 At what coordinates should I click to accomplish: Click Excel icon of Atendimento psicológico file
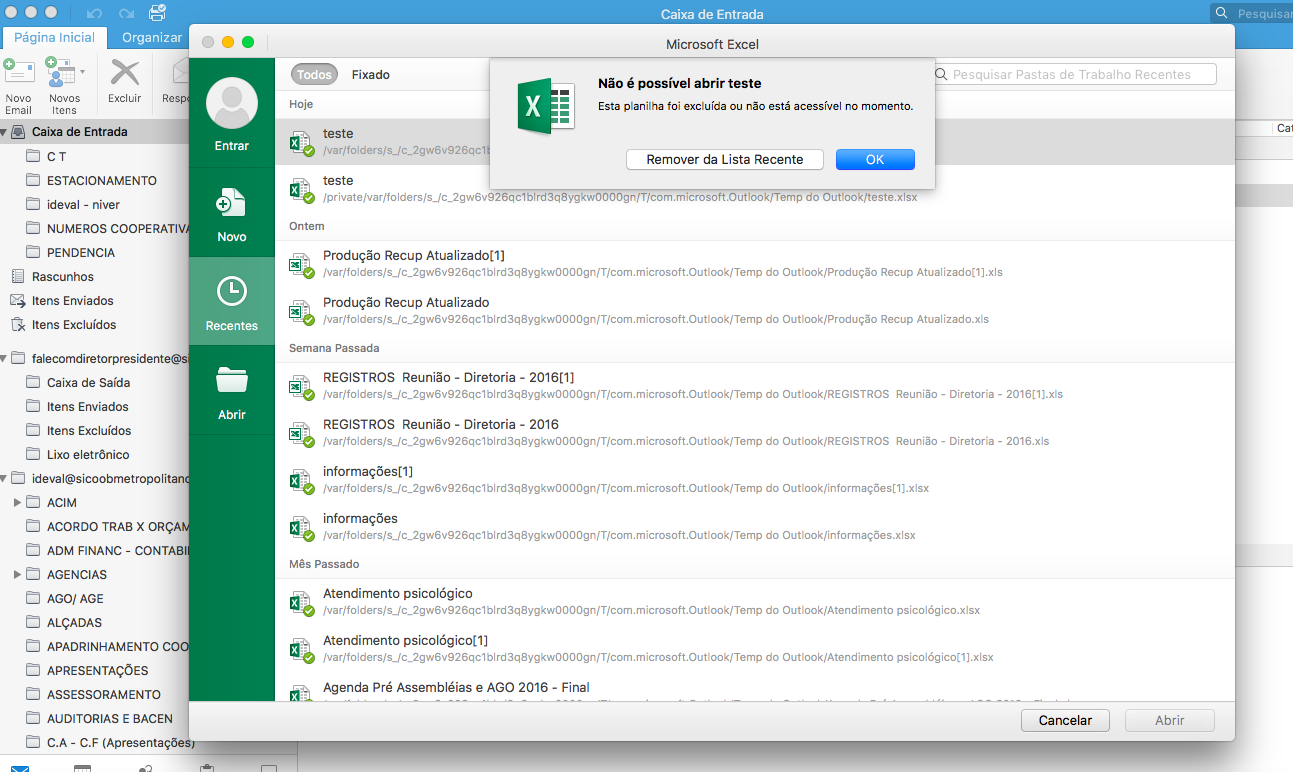click(x=300, y=604)
